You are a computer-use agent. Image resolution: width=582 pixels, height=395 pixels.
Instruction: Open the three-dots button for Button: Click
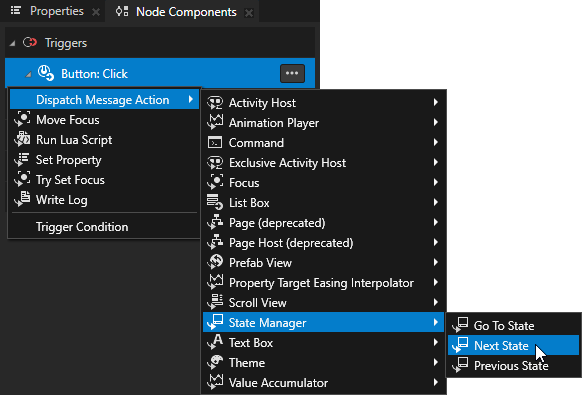tap(292, 73)
